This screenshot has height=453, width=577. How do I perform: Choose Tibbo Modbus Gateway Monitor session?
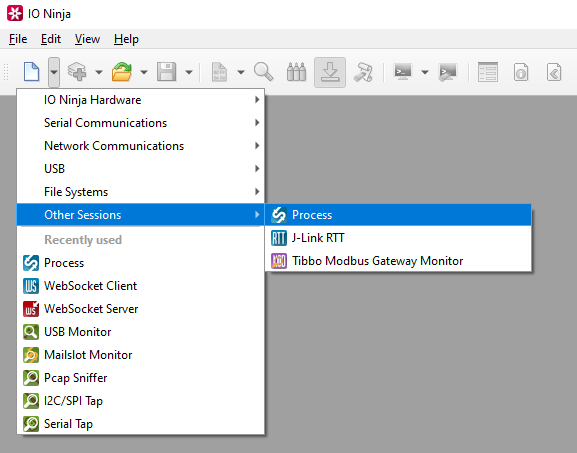(398, 261)
